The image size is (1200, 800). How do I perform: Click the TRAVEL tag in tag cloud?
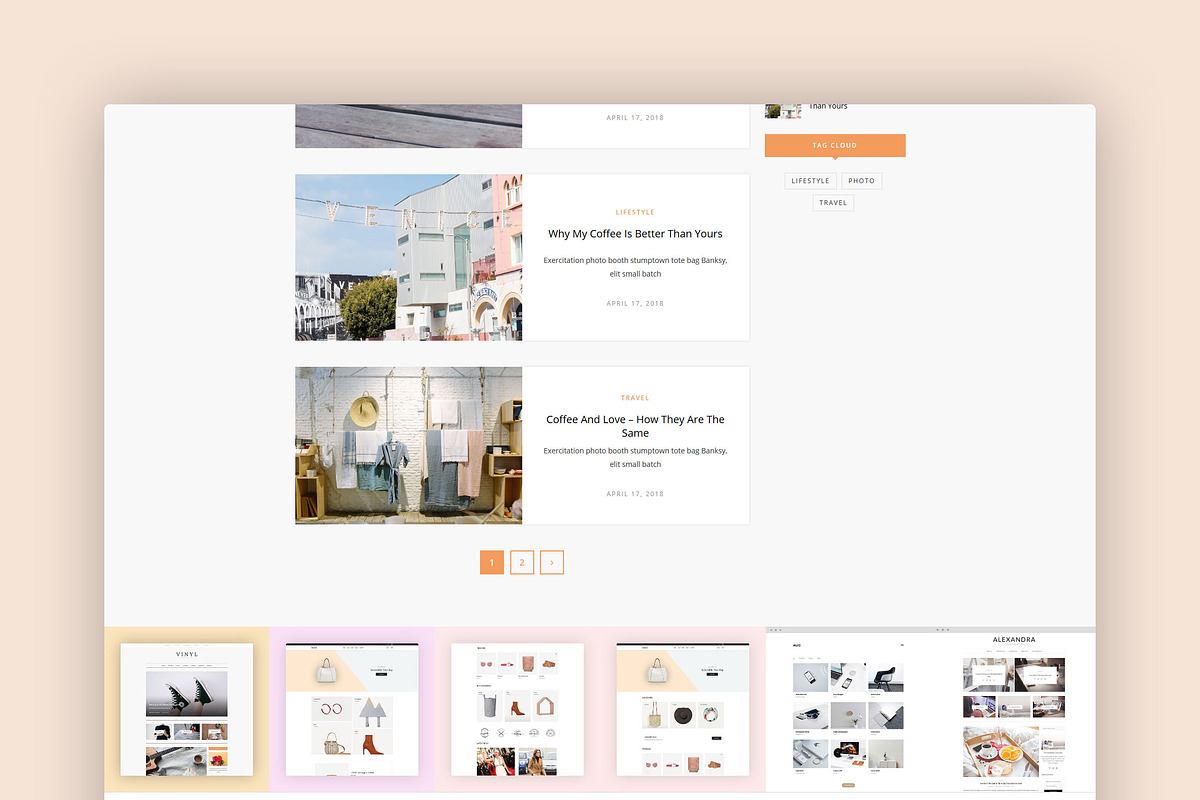tap(833, 203)
